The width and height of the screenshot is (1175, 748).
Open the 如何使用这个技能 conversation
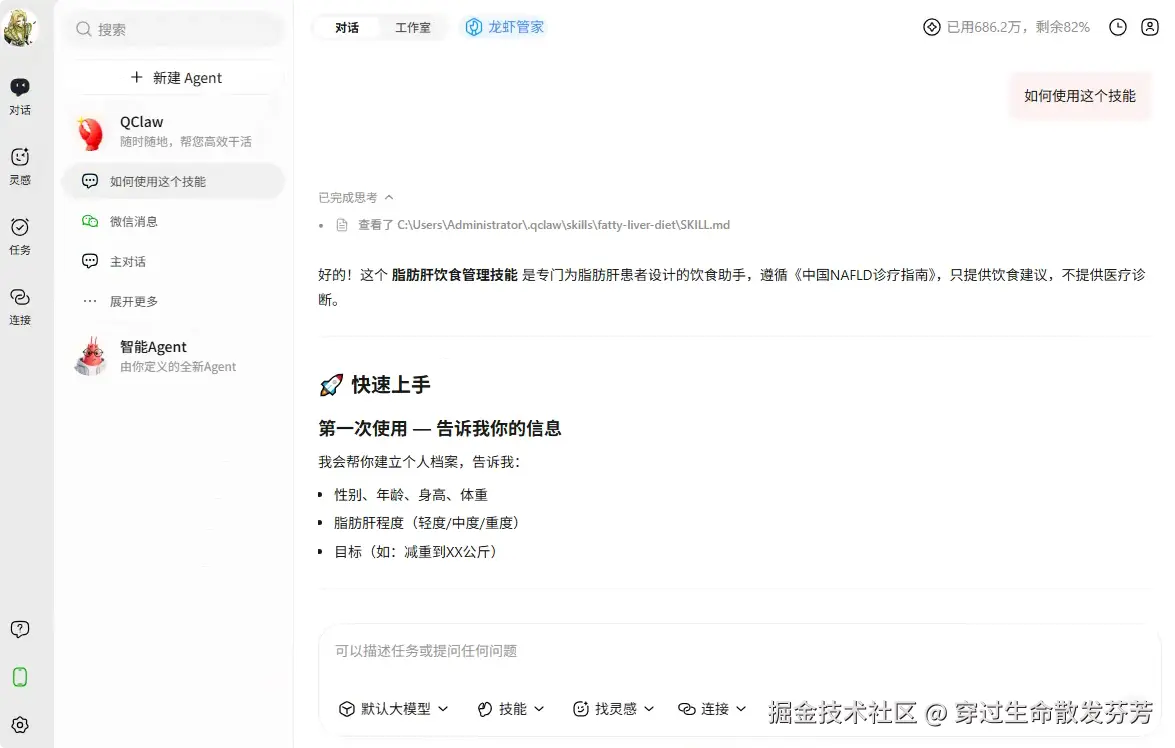point(174,181)
